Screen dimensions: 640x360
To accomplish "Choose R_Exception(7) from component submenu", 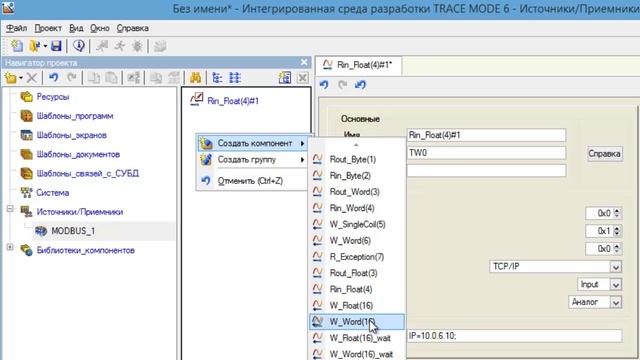I will (357, 257).
